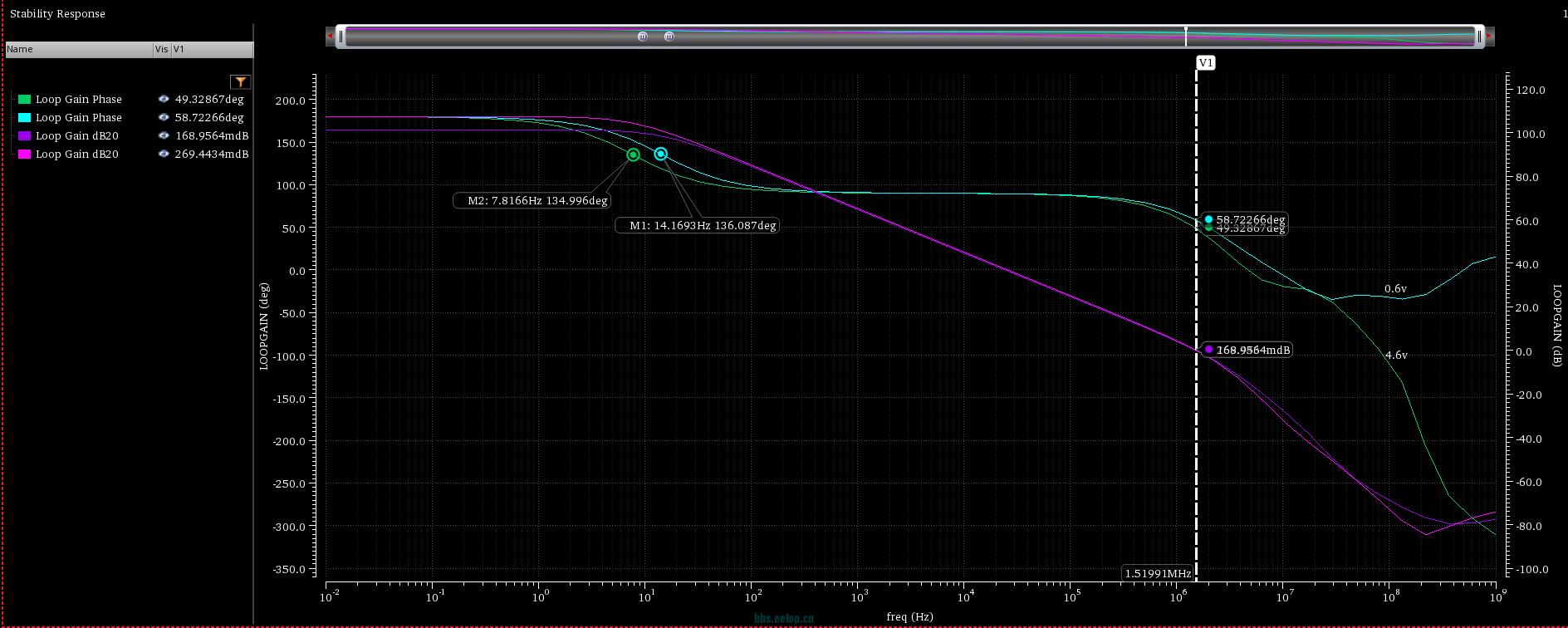Click the purple dot at V1 intersection
The height and width of the screenshot is (628, 1568).
click(x=1208, y=350)
